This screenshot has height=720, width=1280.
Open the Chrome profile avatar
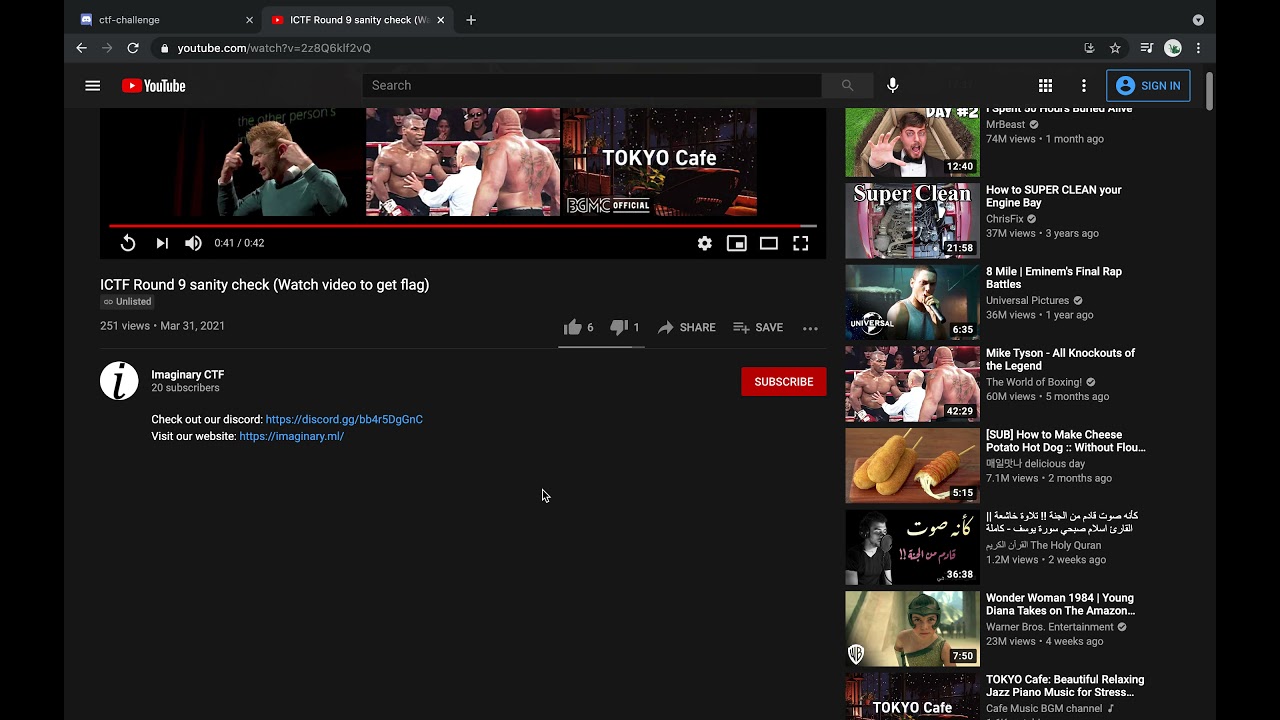click(x=1173, y=48)
